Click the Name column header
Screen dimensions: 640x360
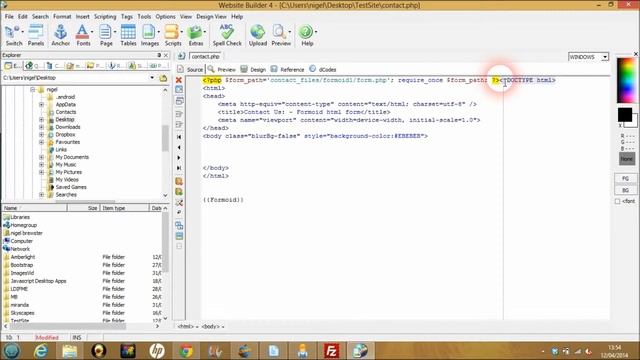[34, 208]
